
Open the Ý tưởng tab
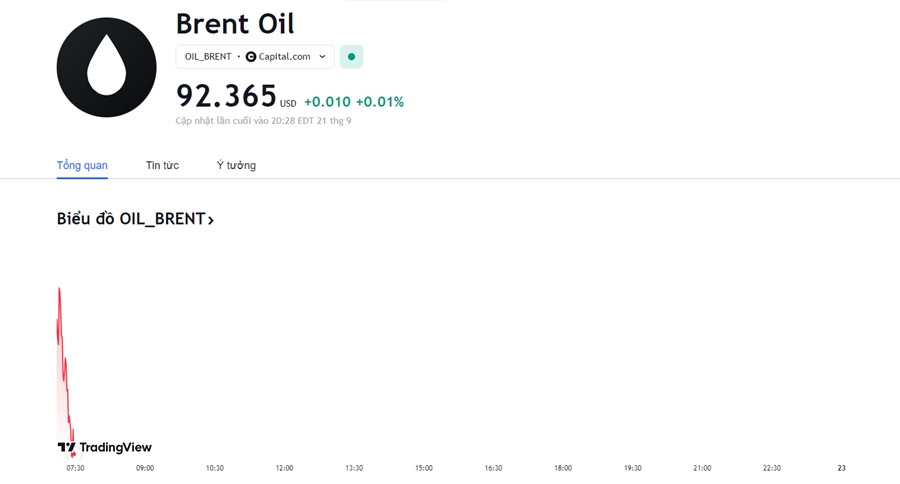pos(236,165)
